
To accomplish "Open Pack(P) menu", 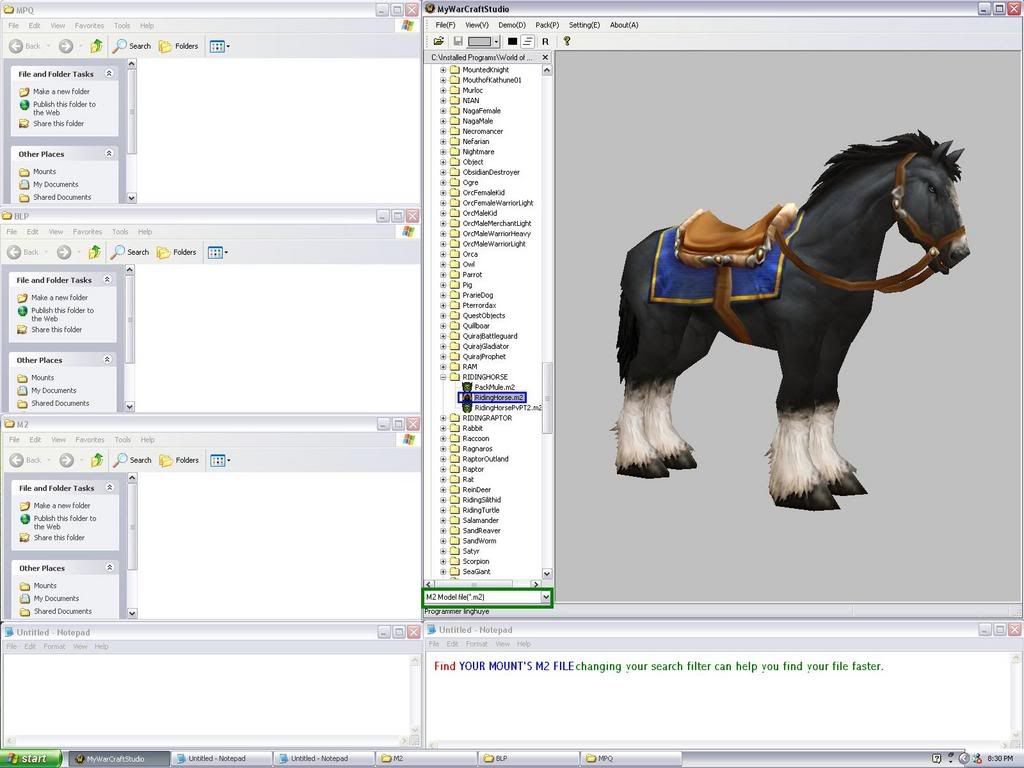I will tap(547, 25).
